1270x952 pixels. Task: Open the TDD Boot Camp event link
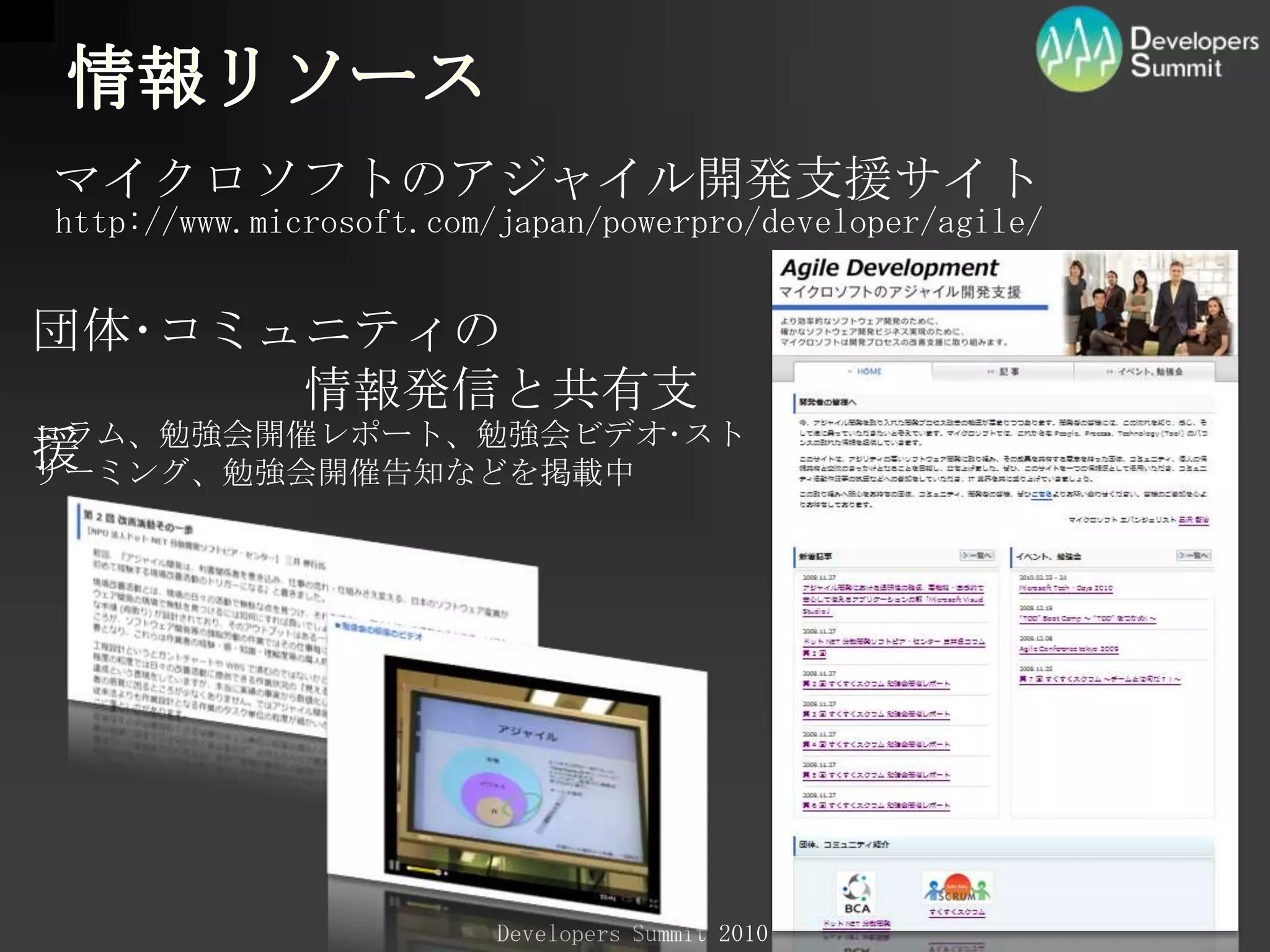click(x=1087, y=619)
